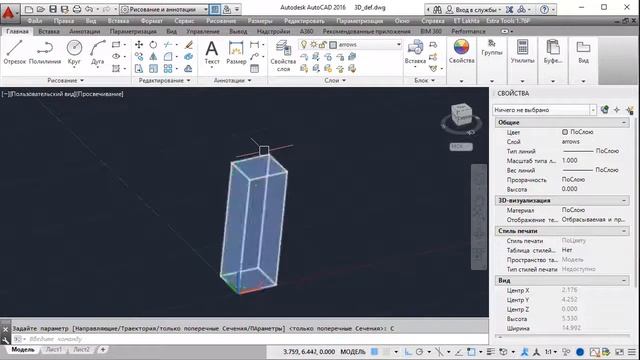Click the Save icon in quick access
This screenshot has height=360, width=640.
53,9
